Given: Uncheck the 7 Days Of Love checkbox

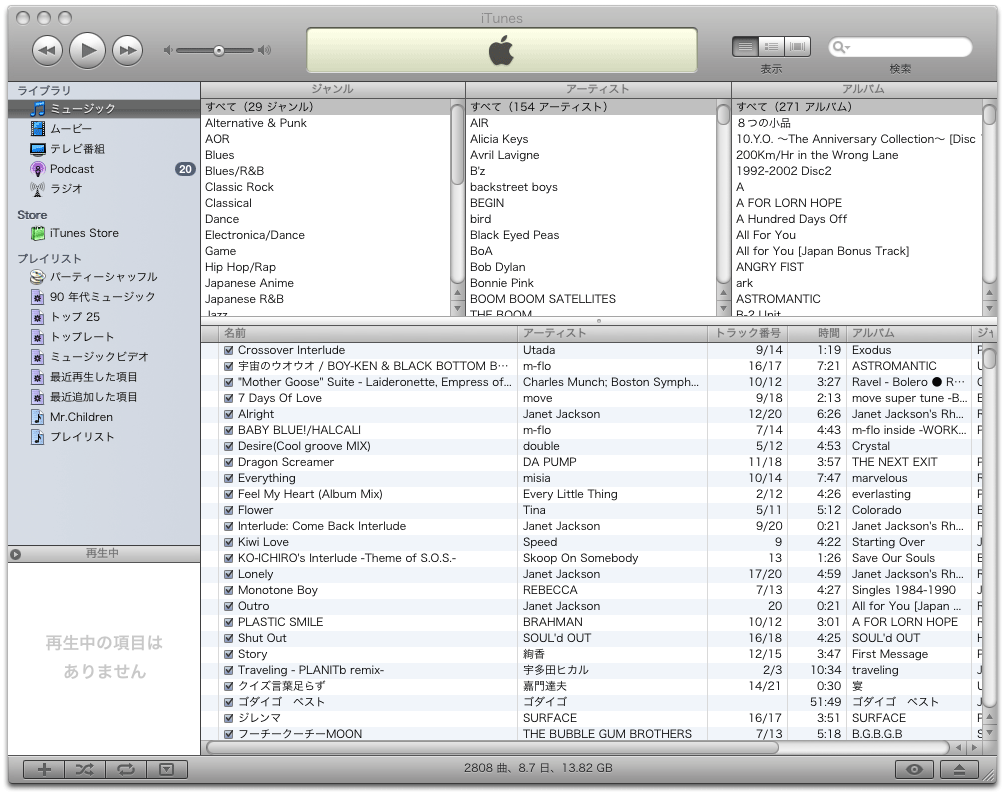Looking at the screenshot, I should (x=228, y=398).
